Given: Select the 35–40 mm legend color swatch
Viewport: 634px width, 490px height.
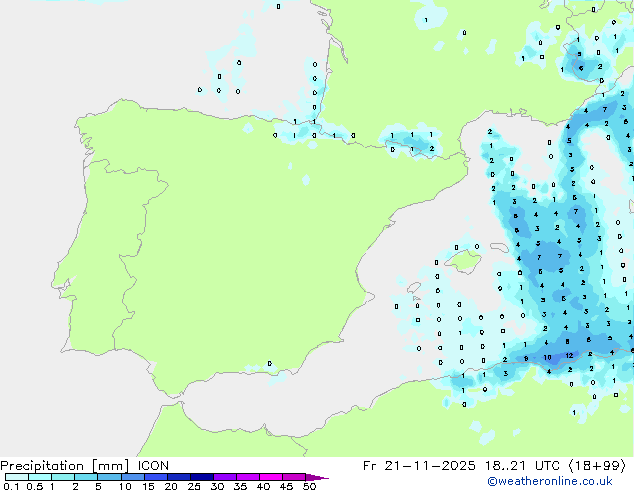Looking at the screenshot, I should coord(248,477).
